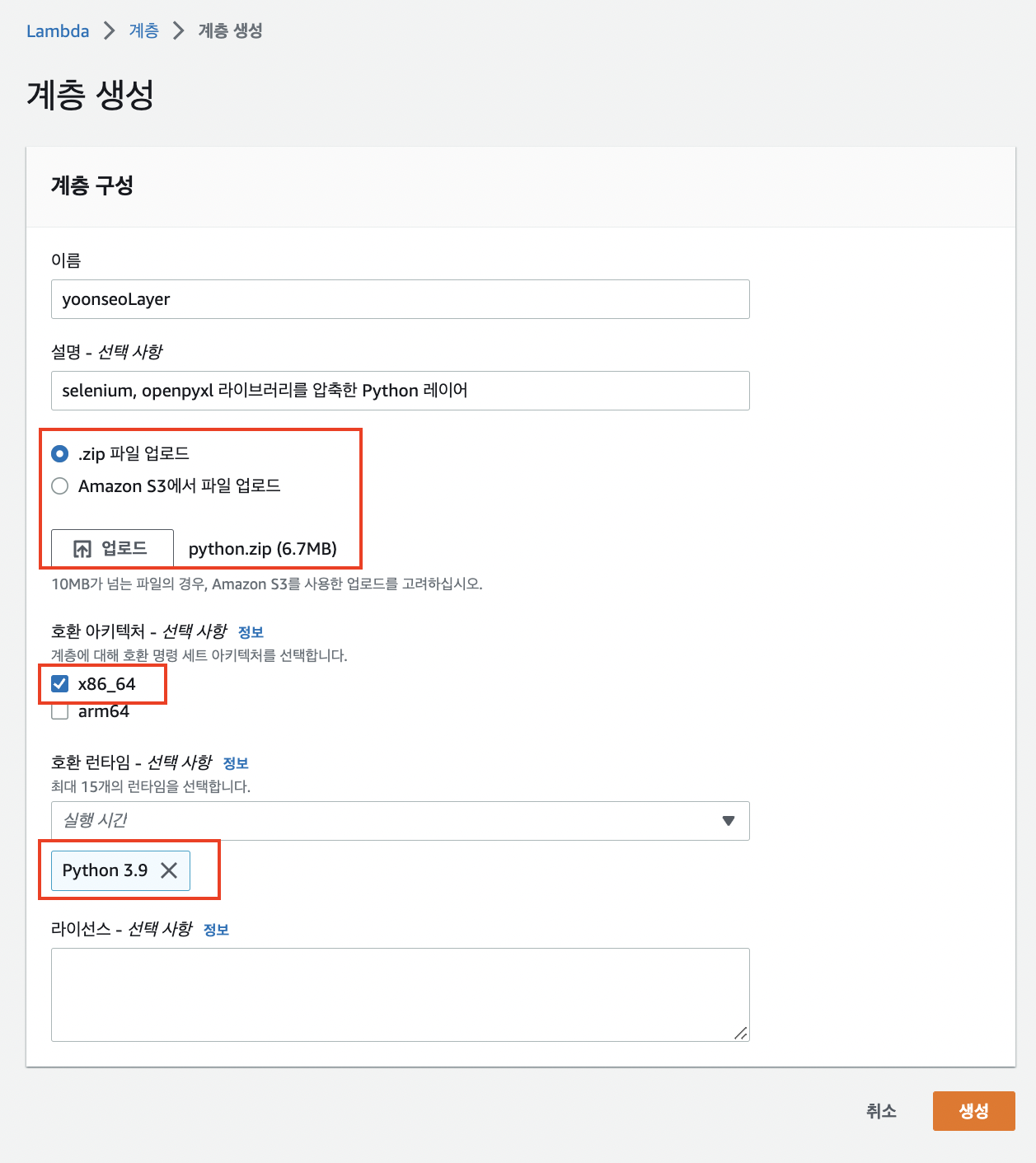Click the upload arrow icon on 업로드 button
1036x1163 pixels.
pos(82,549)
